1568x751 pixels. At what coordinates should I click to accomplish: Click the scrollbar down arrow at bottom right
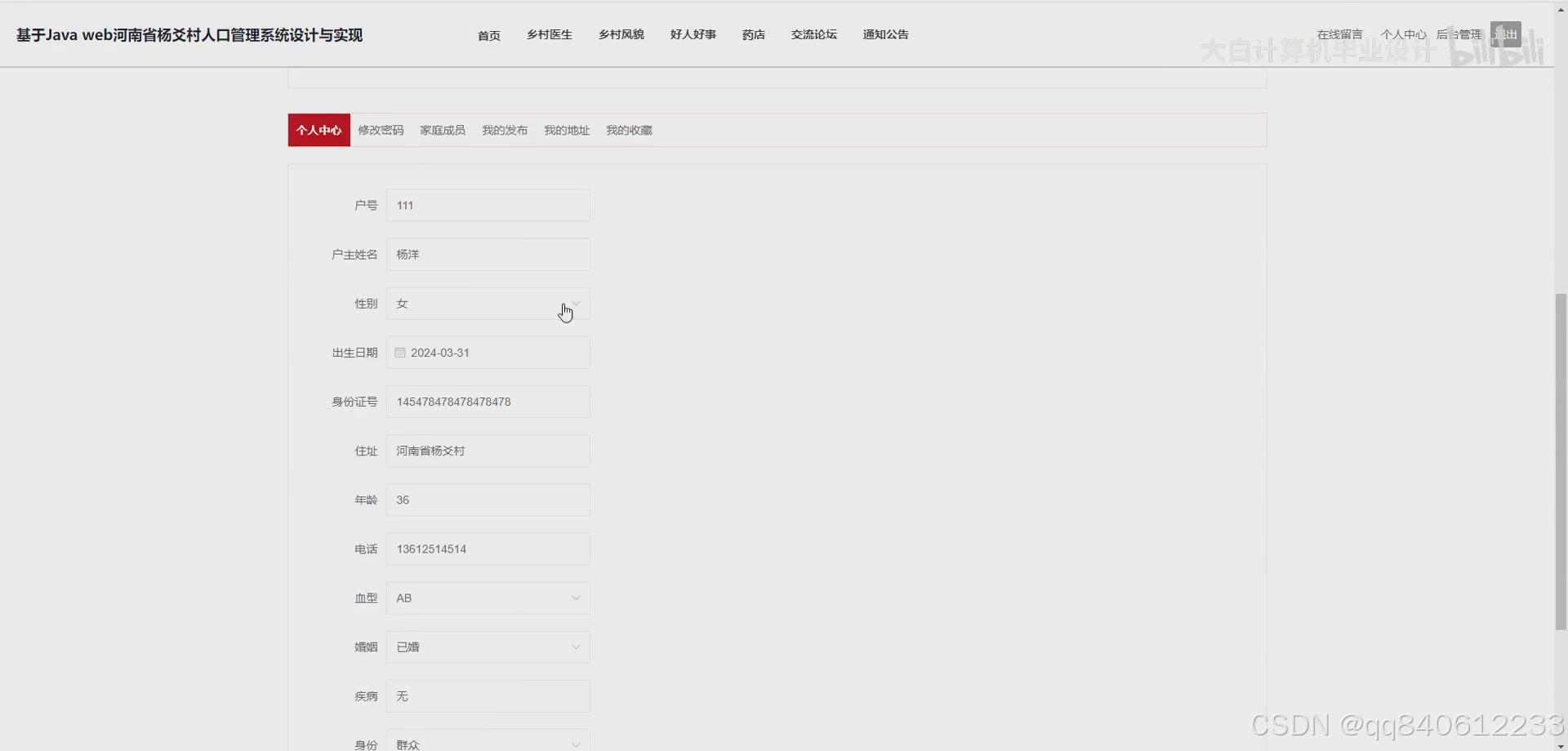1561,744
